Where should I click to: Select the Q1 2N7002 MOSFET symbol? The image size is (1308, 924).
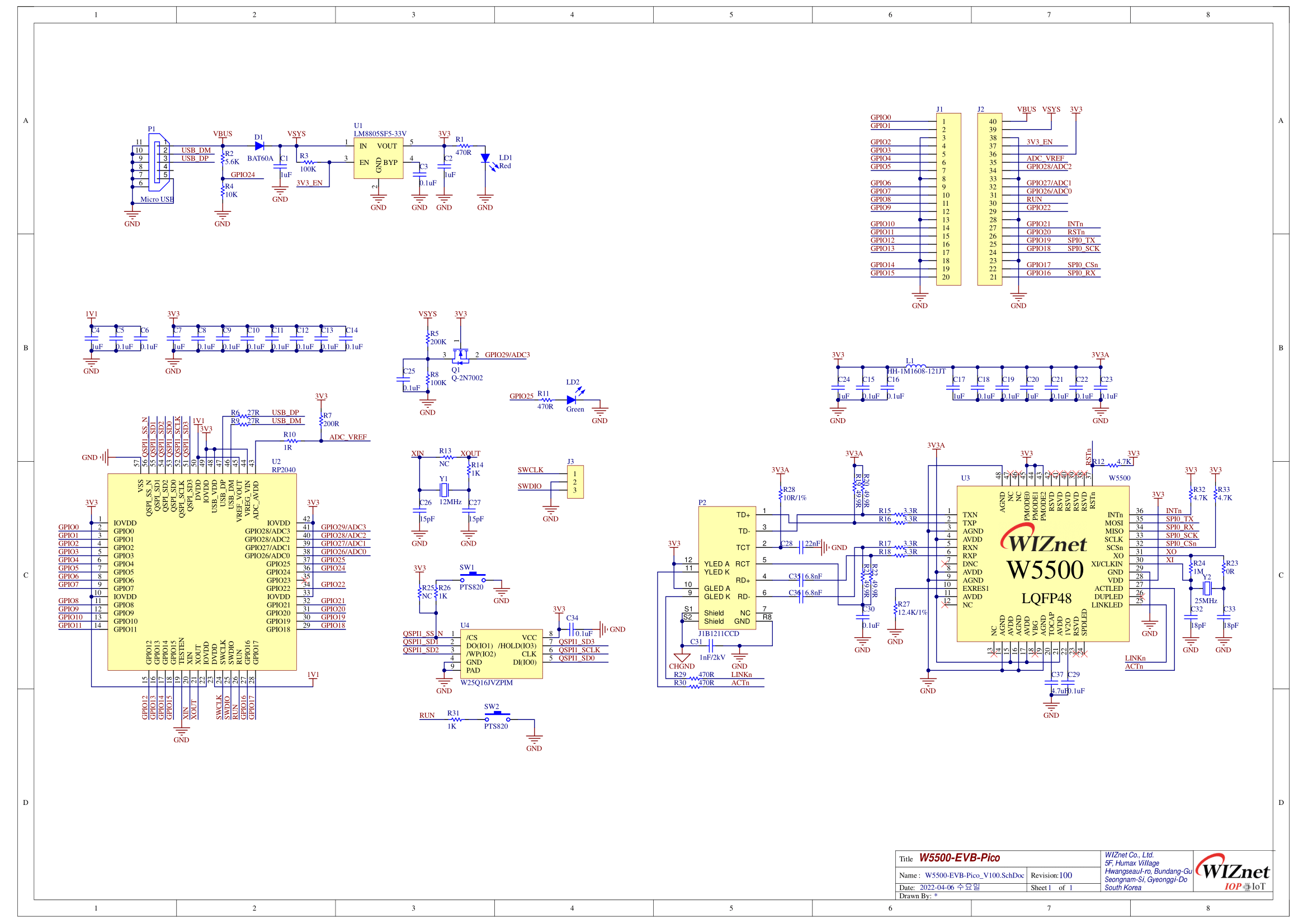pyautogui.click(x=459, y=356)
